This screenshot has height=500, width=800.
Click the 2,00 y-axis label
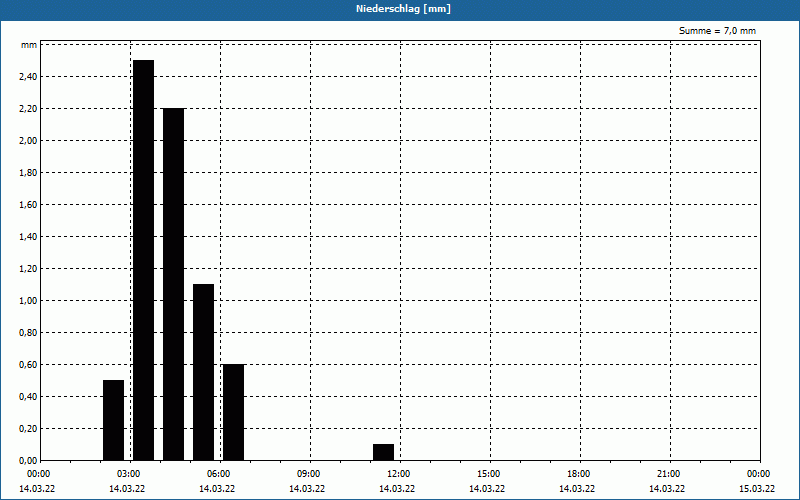28,141
